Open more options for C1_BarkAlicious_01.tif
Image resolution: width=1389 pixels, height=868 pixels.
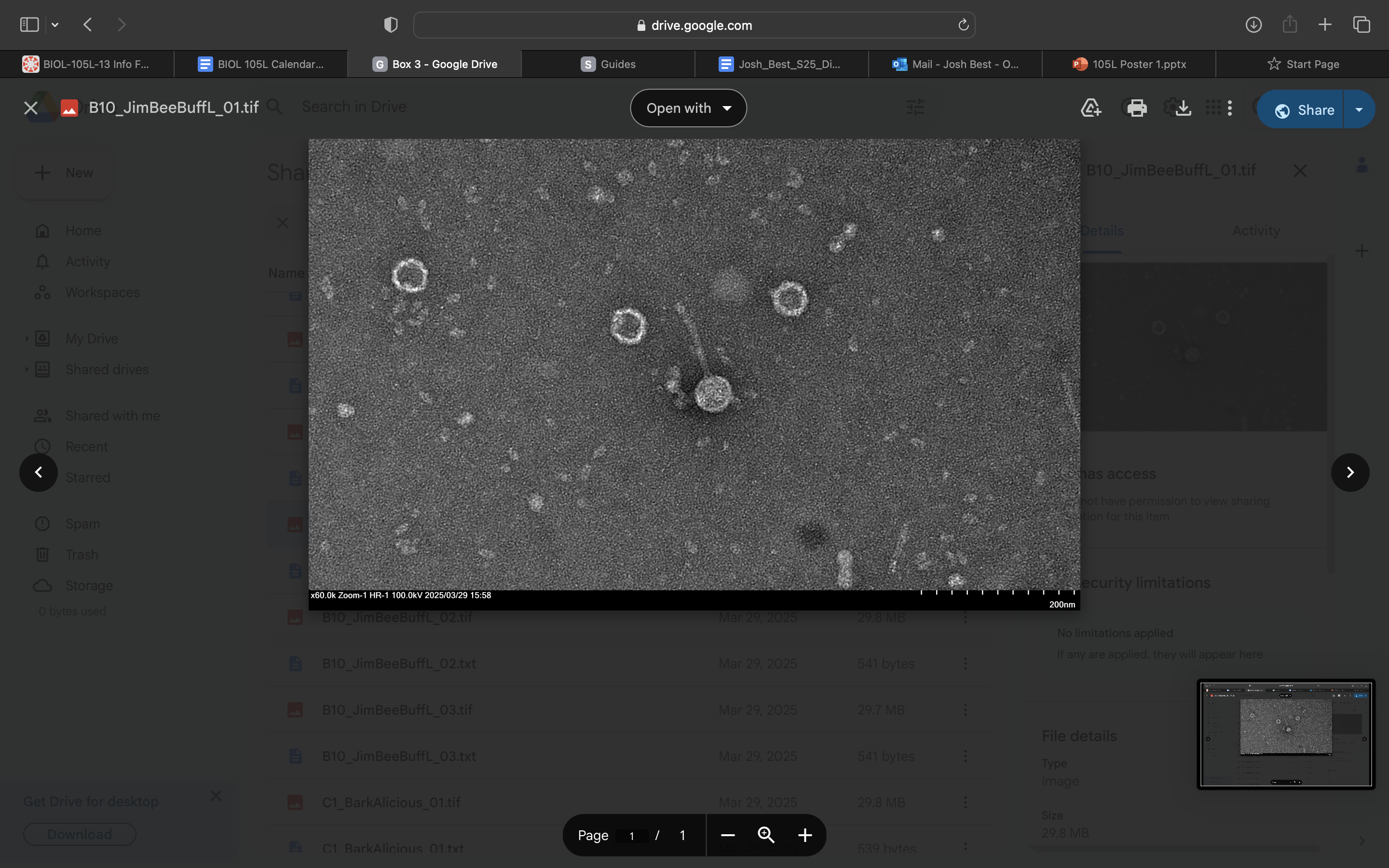click(x=966, y=802)
